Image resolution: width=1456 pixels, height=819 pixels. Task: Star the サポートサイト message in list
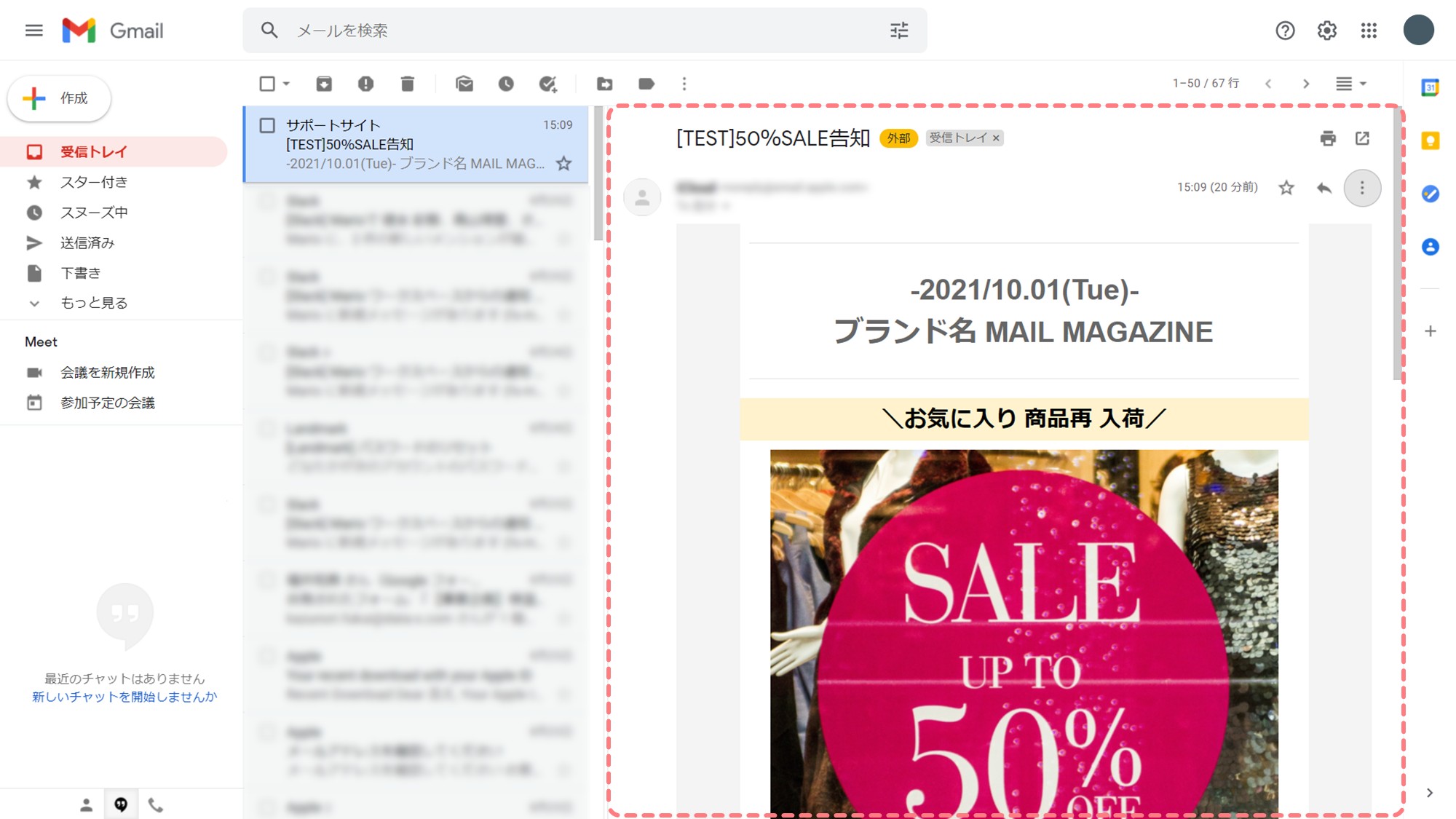(563, 163)
